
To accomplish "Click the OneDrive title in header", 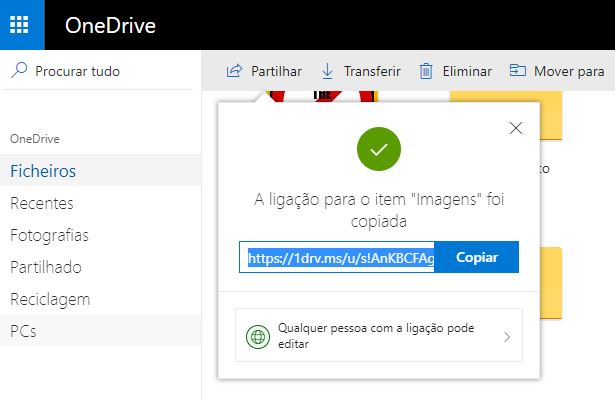I will pyautogui.click(x=110, y=26).
